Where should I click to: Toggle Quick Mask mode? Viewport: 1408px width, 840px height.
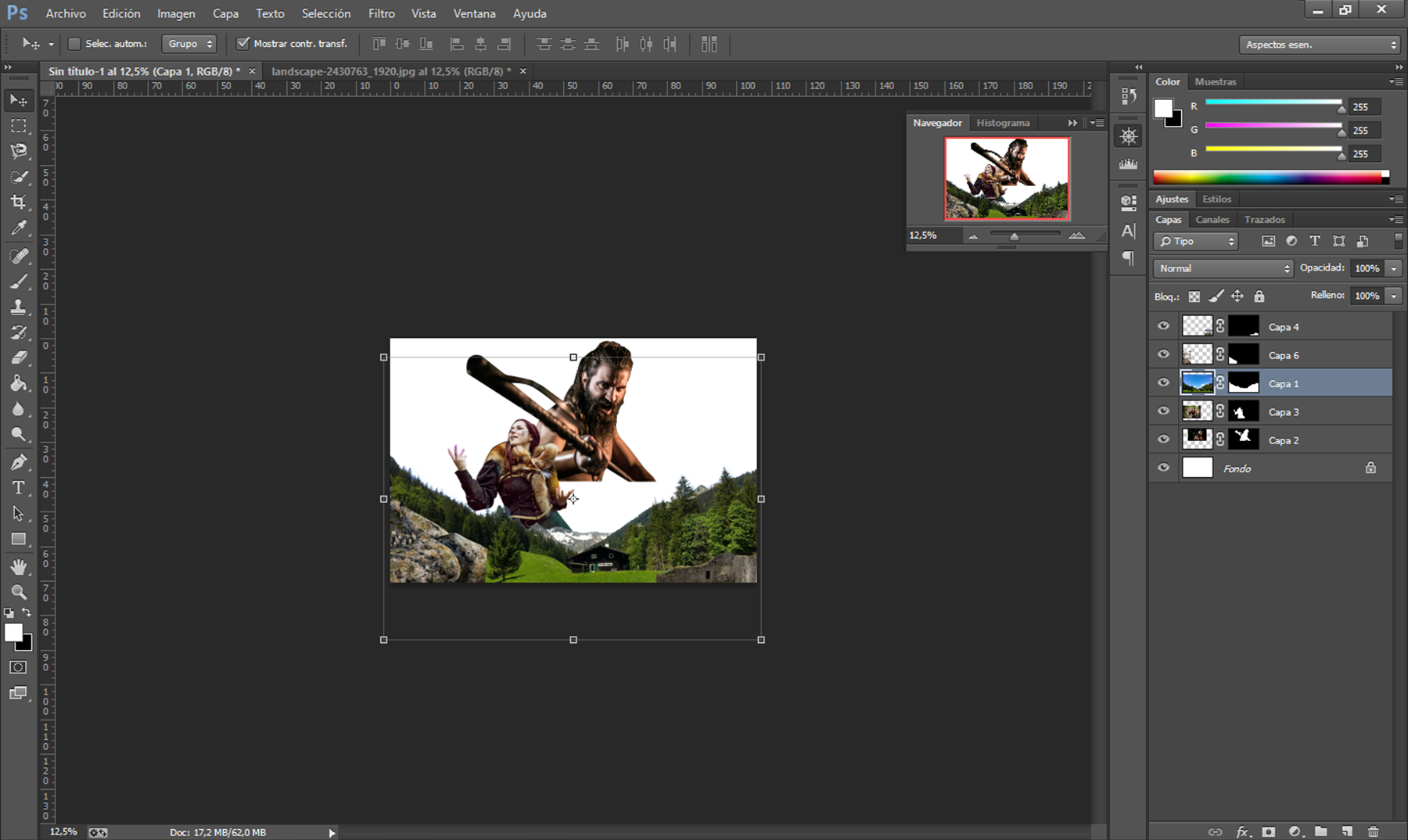pos(18,667)
